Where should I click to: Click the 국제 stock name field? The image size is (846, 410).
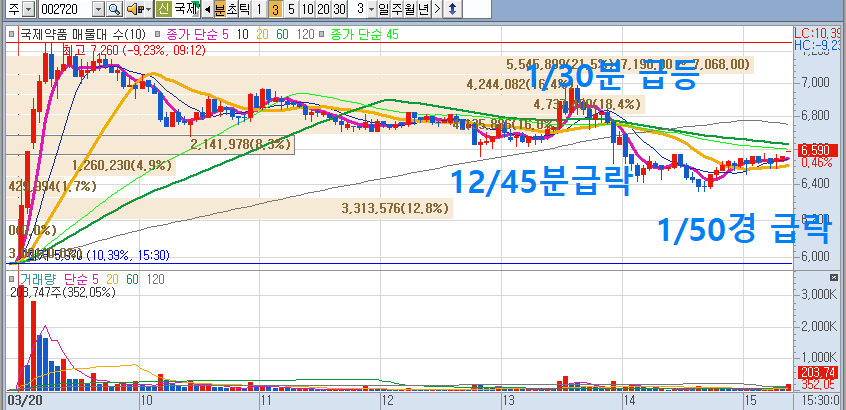[x=186, y=9]
